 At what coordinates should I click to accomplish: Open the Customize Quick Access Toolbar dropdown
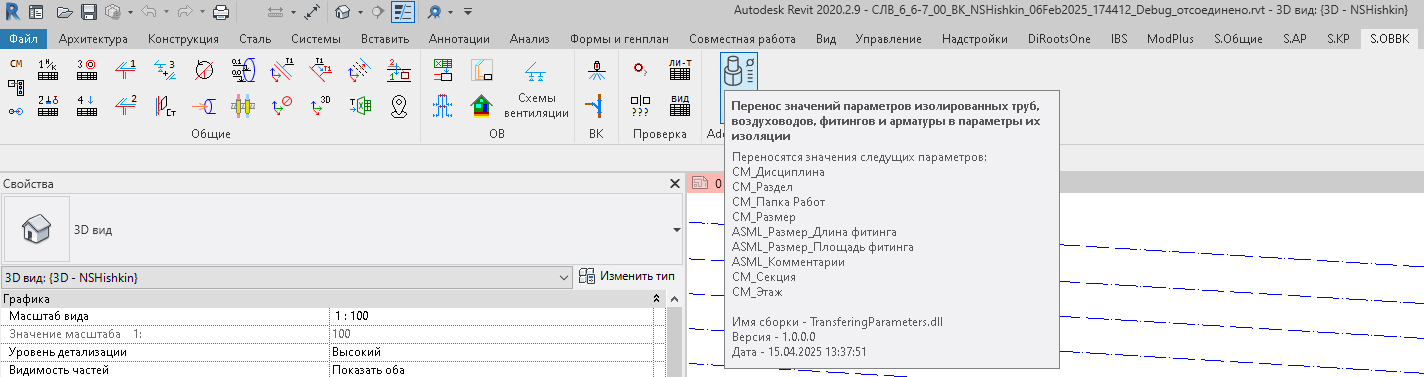pyautogui.click(x=468, y=13)
